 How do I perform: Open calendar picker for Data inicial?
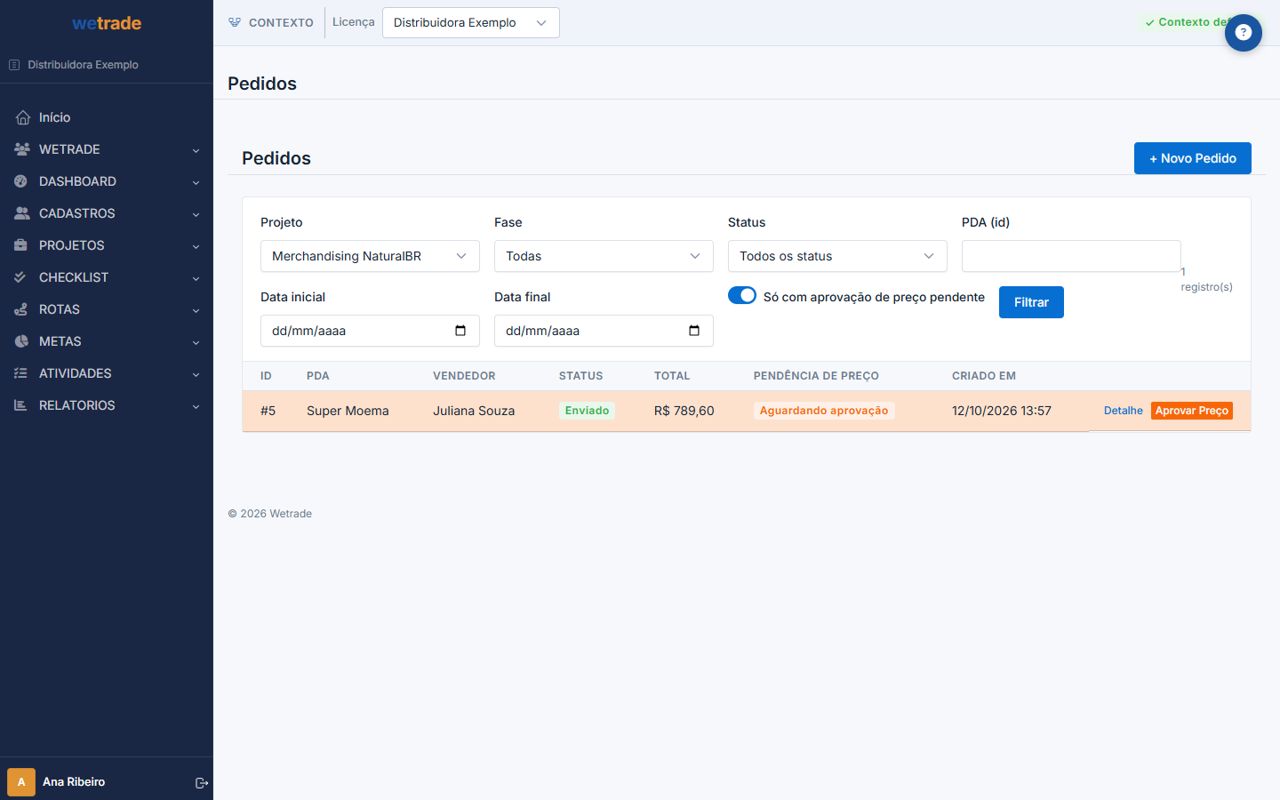pyautogui.click(x=460, y=331)
